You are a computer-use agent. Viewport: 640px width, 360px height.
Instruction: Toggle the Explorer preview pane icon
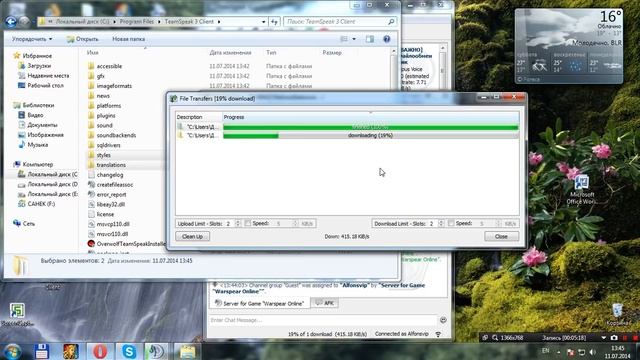[370, 39]
